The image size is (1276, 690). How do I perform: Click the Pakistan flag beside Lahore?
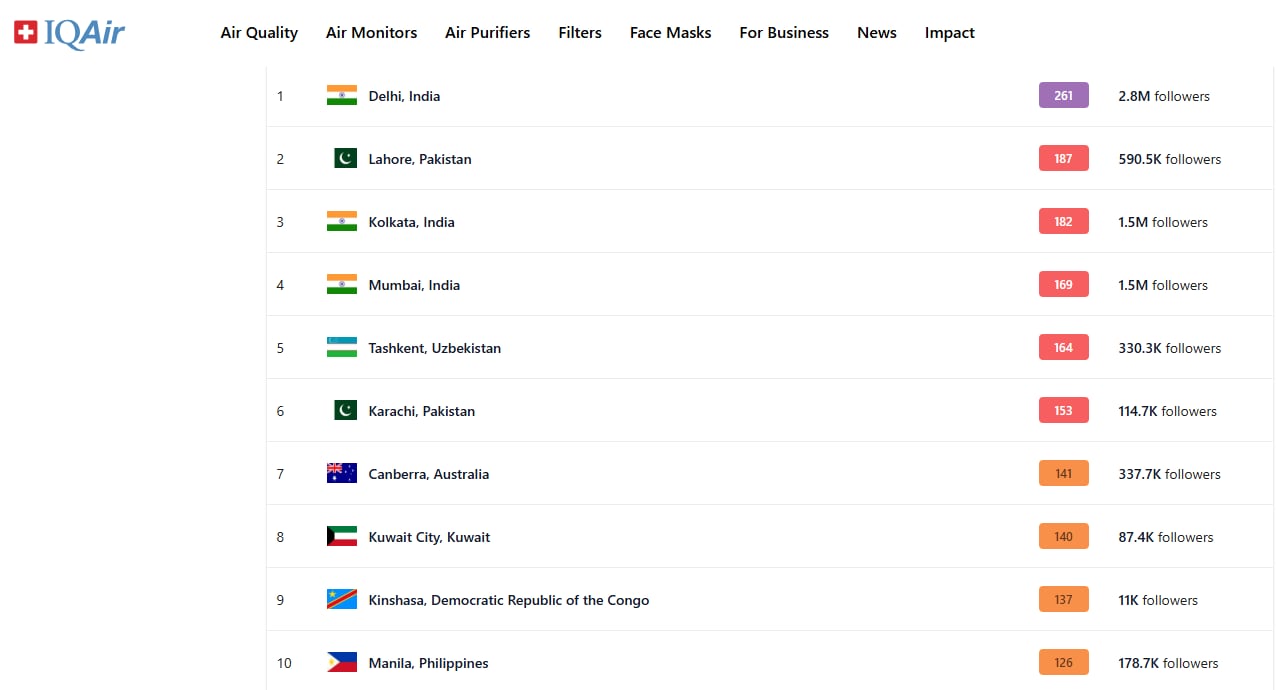[345, 159]
